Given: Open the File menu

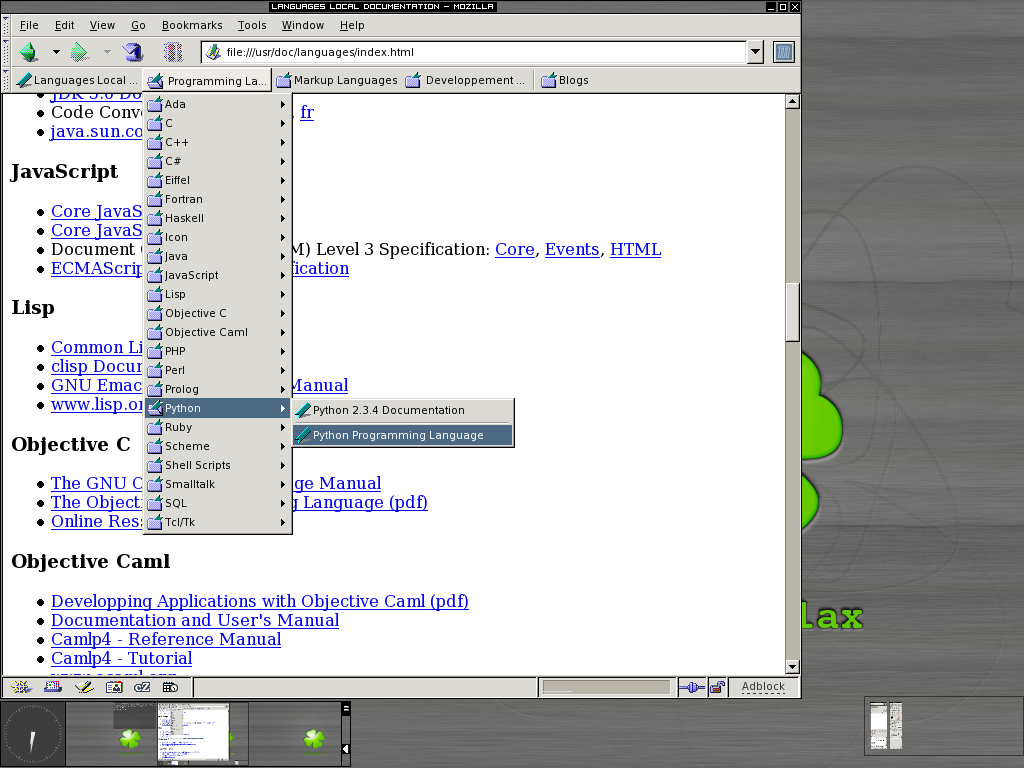Looking at the screenshot, I should (29, 25).
